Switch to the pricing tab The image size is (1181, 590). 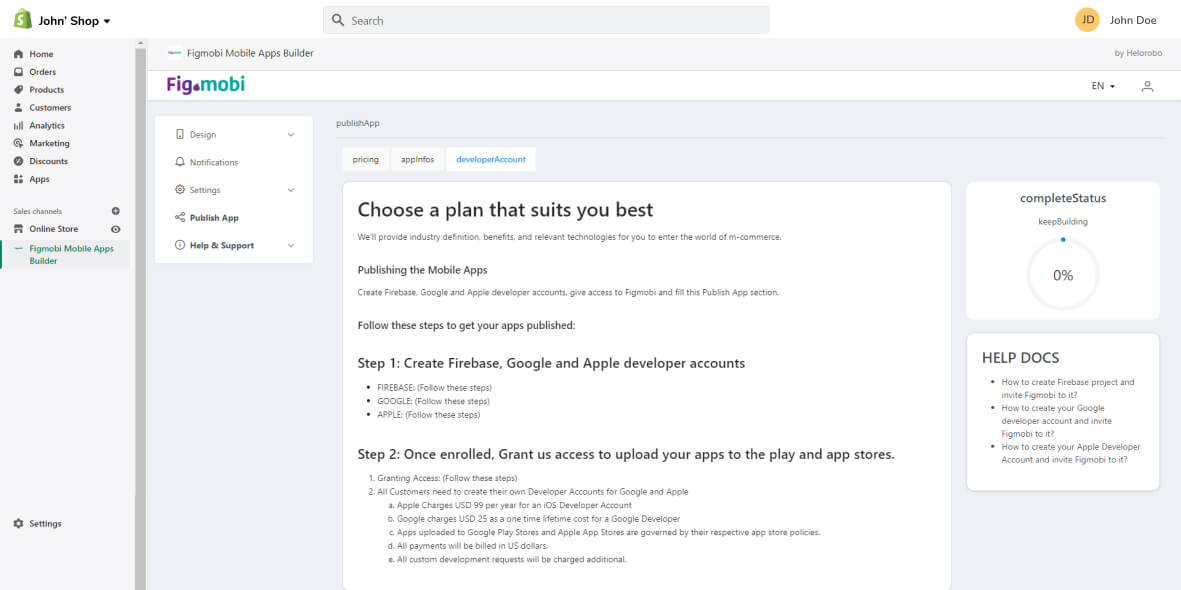coord(366,160)
